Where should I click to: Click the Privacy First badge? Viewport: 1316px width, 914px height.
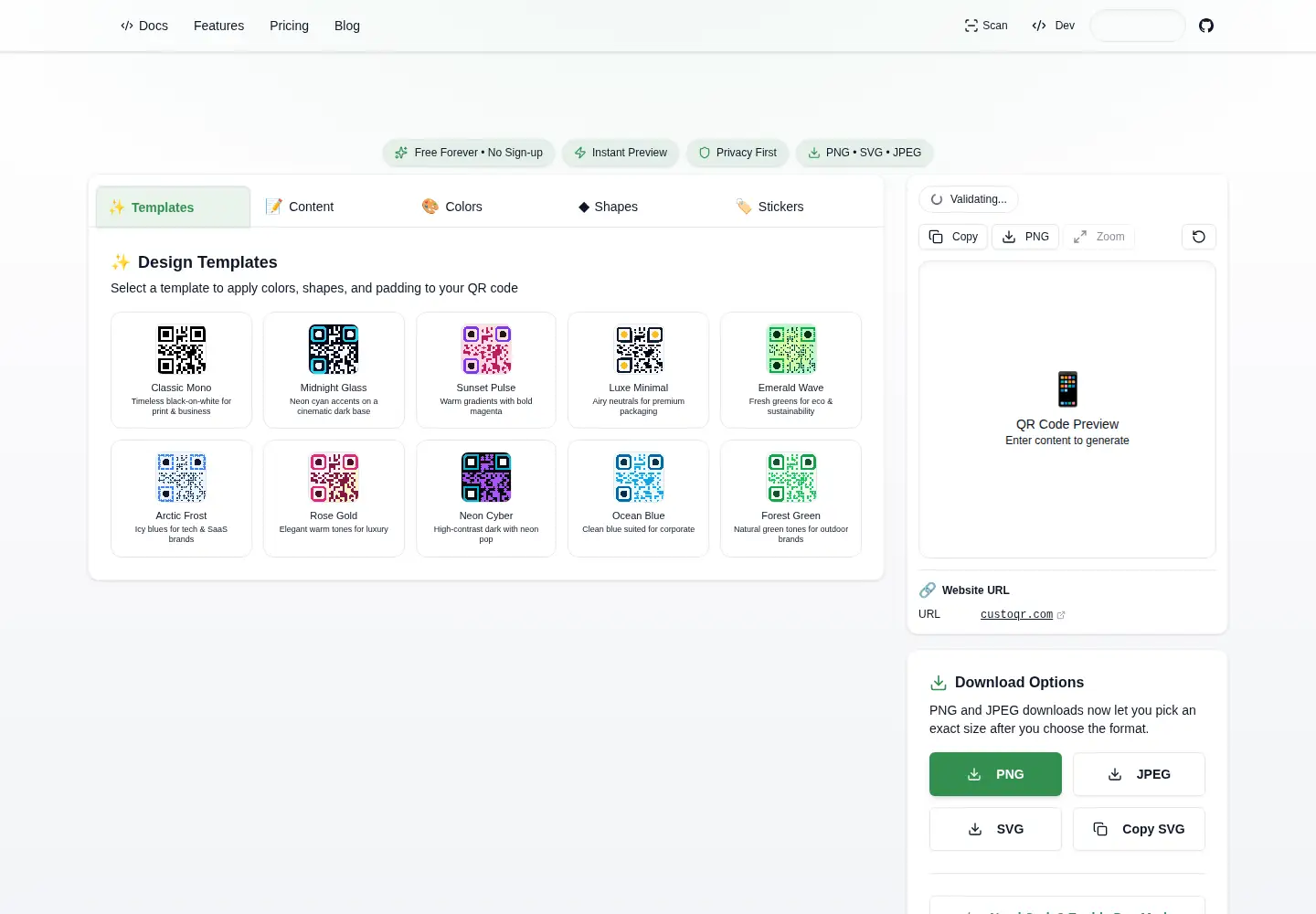point(738,153)
